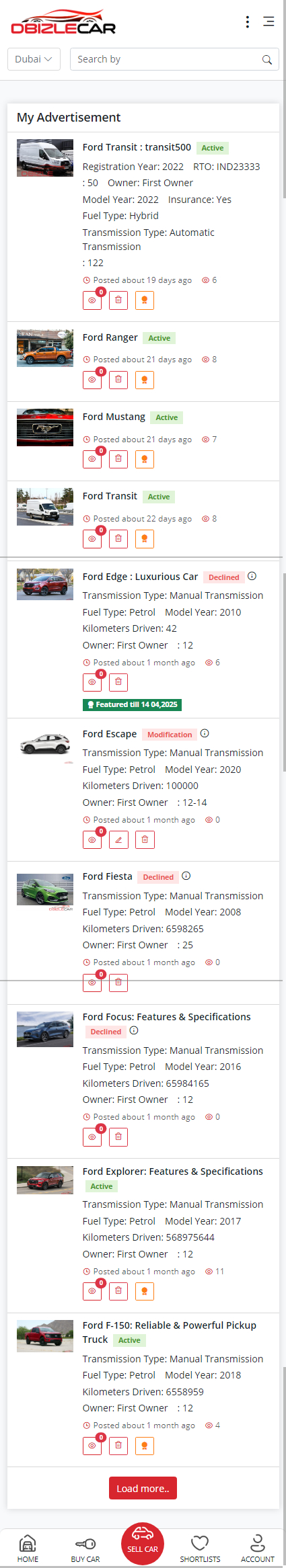The height and width of the screenshot is (1568, 286).
Task: Click the search magnifier icon
Action: [267, 60]
